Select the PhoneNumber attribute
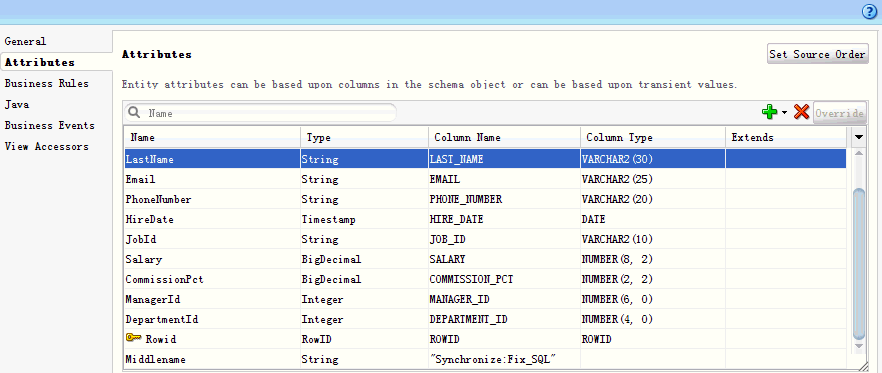The image size is (882, 373). (159, 200)
